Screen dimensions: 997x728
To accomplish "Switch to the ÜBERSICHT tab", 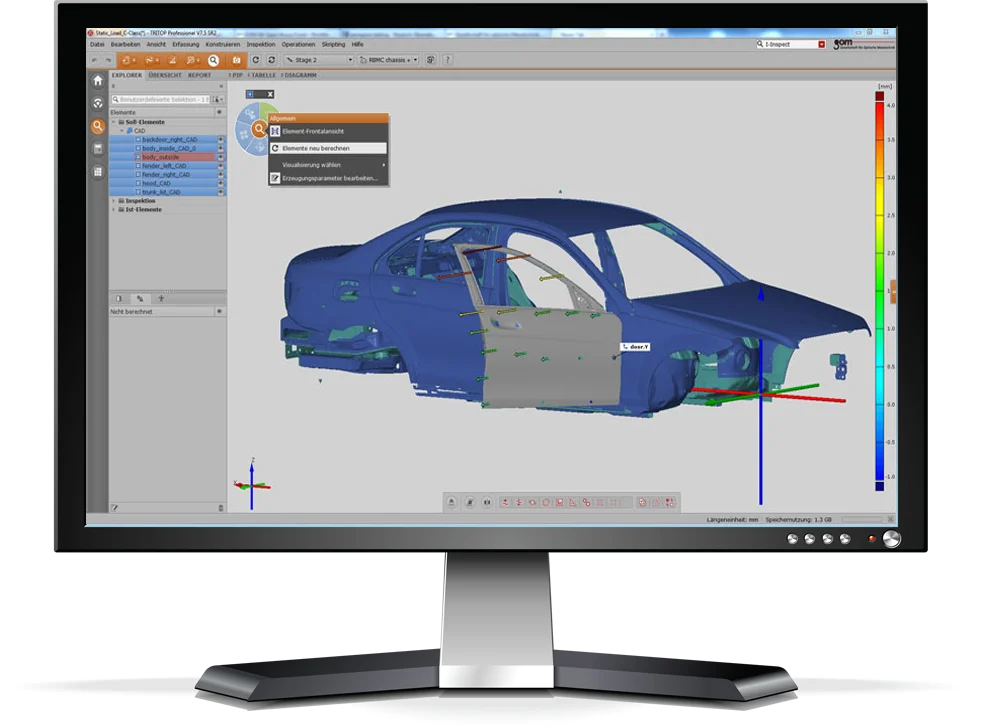I will pos(165,75).
